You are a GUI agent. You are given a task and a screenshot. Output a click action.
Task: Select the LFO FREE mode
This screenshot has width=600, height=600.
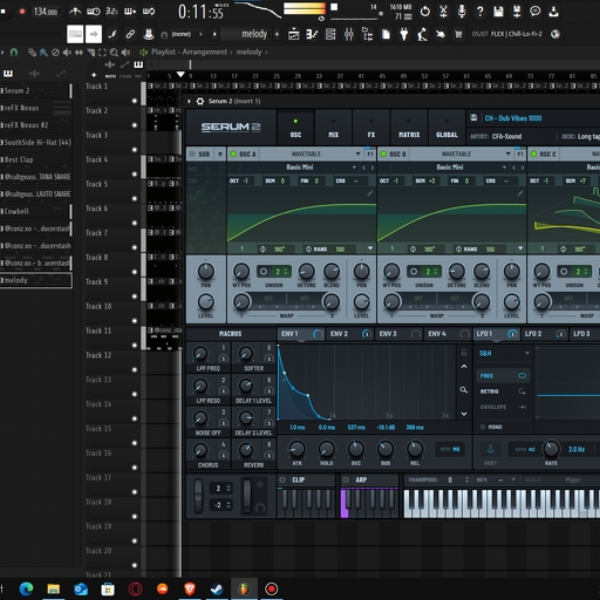[502, 376]
